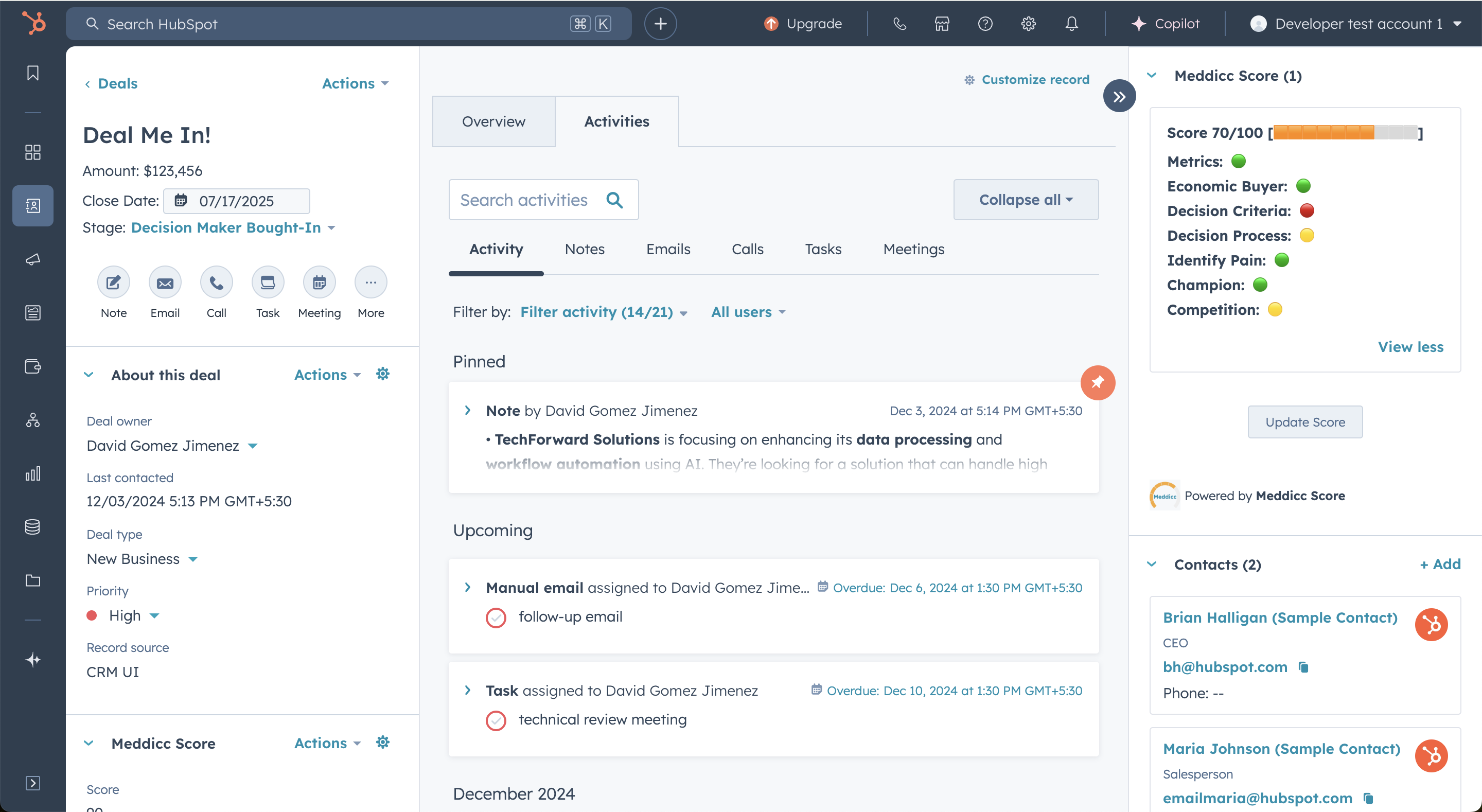Open Filter activity (14/21) dropdown
Screen dimensions: 1482x812
click(604, 312)
